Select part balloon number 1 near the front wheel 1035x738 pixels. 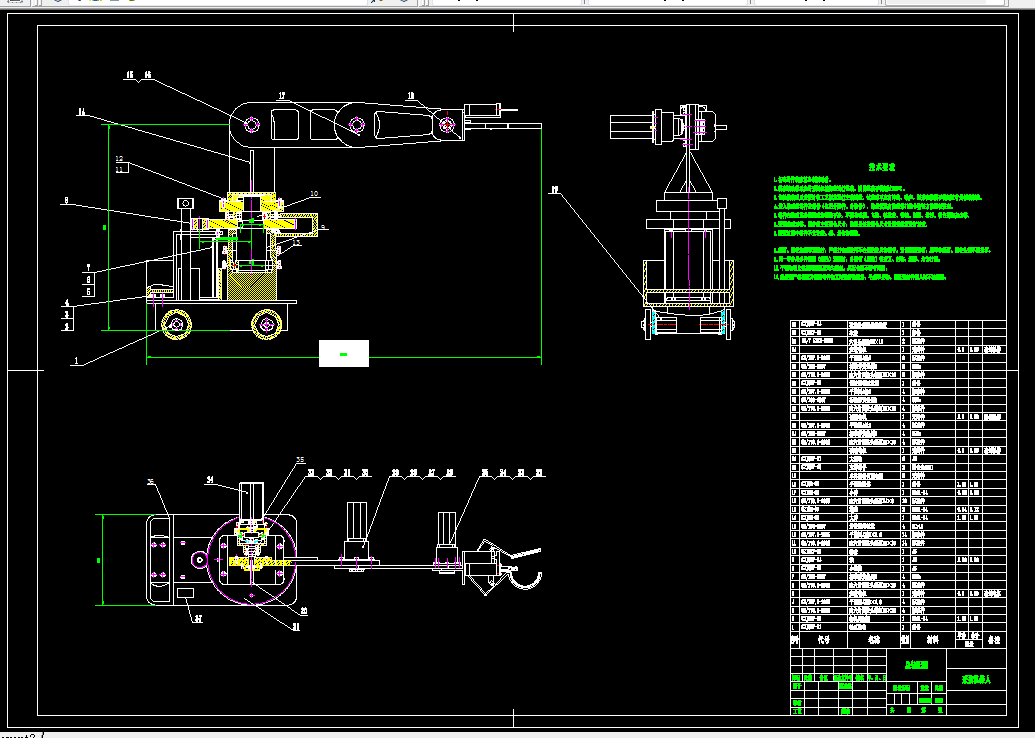click(x=77, y=361)
